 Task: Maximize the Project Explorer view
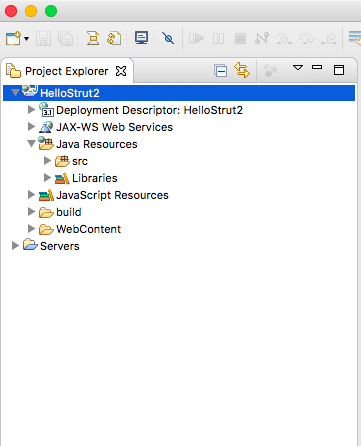[339, 70]
